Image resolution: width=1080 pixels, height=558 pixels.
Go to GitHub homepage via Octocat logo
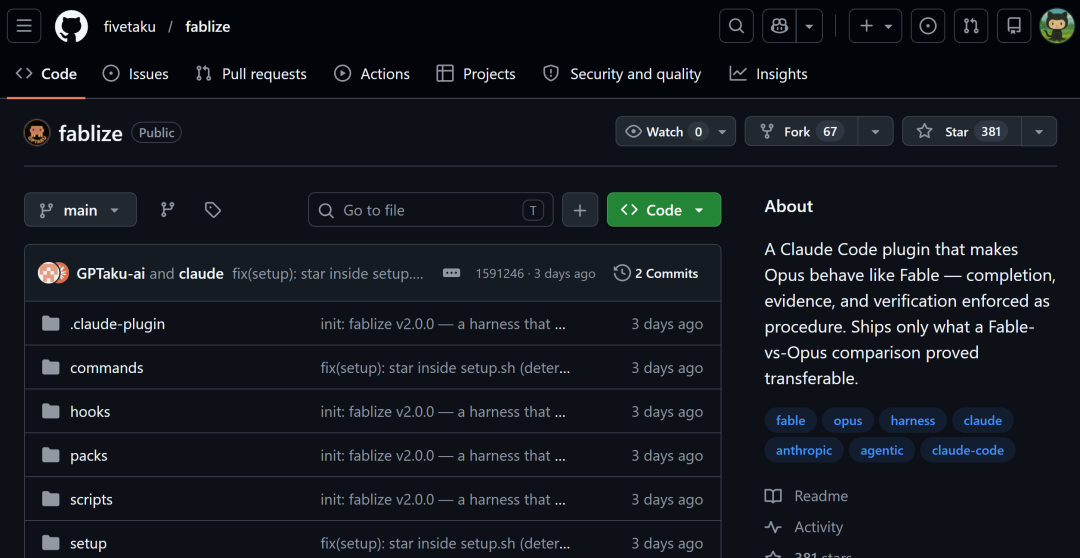(72, 26)
